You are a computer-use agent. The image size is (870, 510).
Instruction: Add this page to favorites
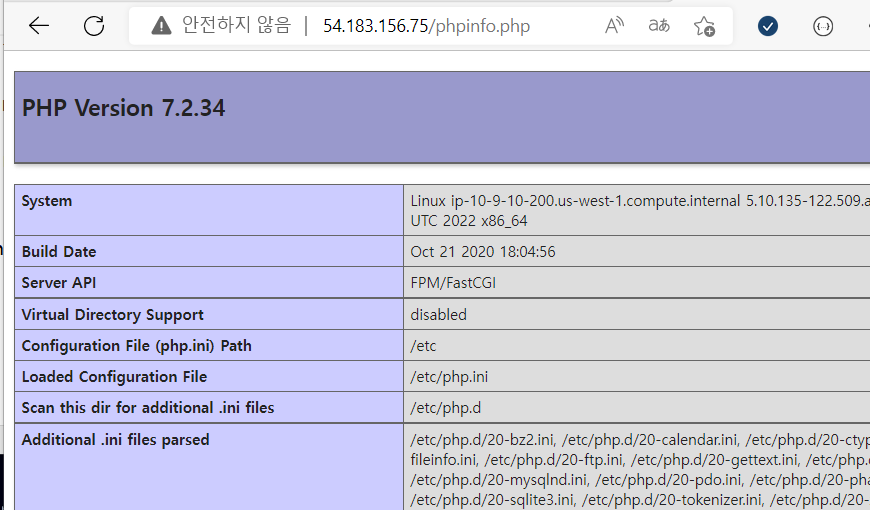(x=704, y=26)
